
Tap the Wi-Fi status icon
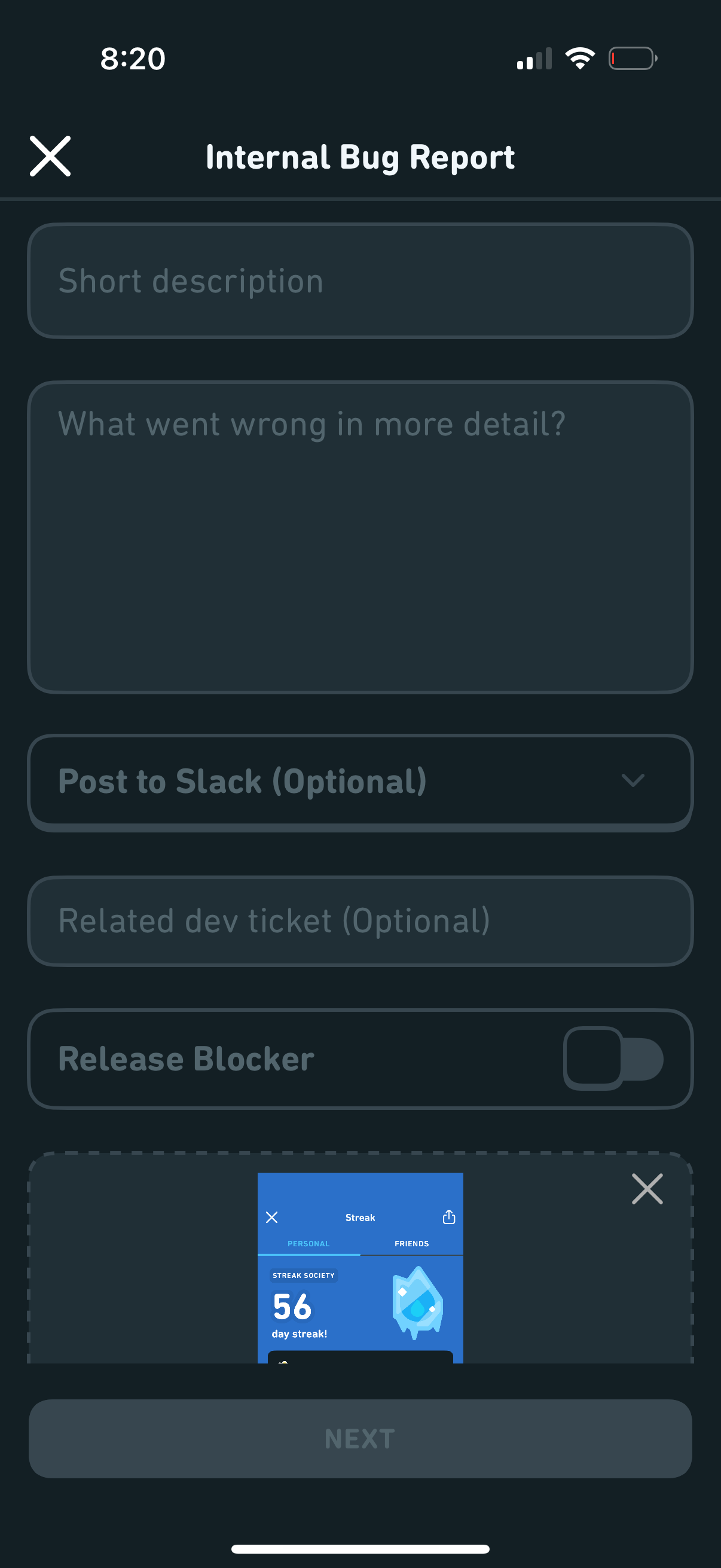tap(580, 59)
